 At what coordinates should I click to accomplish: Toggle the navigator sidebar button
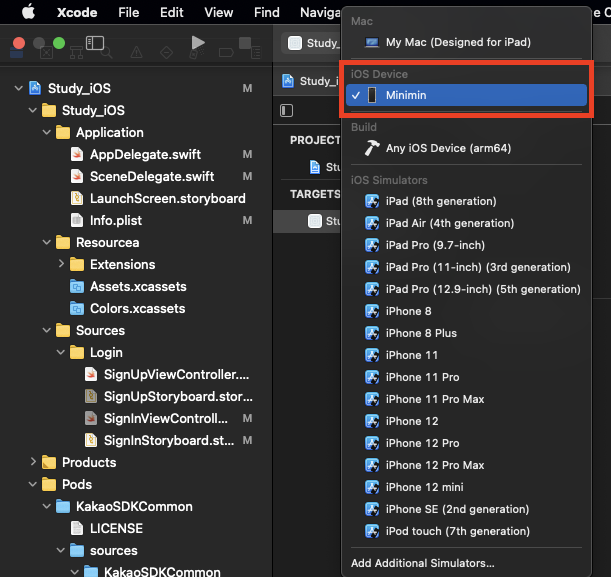click(x=95, y=43)
